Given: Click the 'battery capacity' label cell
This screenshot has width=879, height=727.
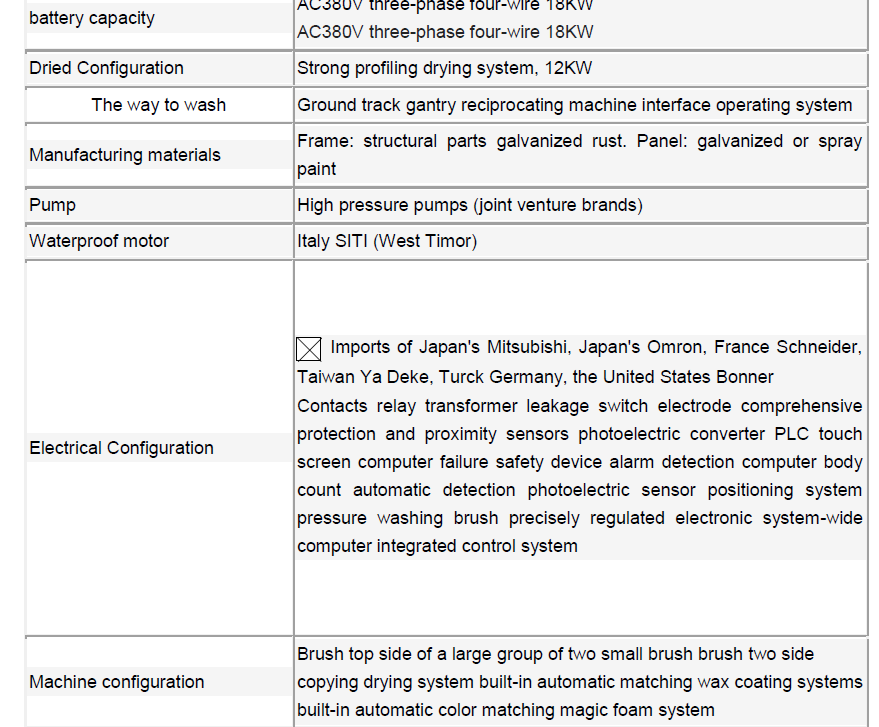Looking at the screenshot, I should pyautogui.click(x=92, y=18).
